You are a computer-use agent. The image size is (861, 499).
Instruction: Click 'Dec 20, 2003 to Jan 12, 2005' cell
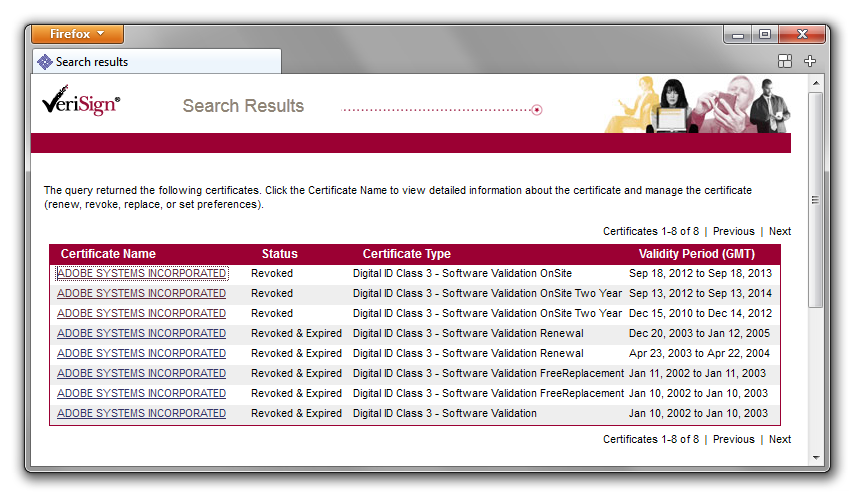[x=699, y=334]
